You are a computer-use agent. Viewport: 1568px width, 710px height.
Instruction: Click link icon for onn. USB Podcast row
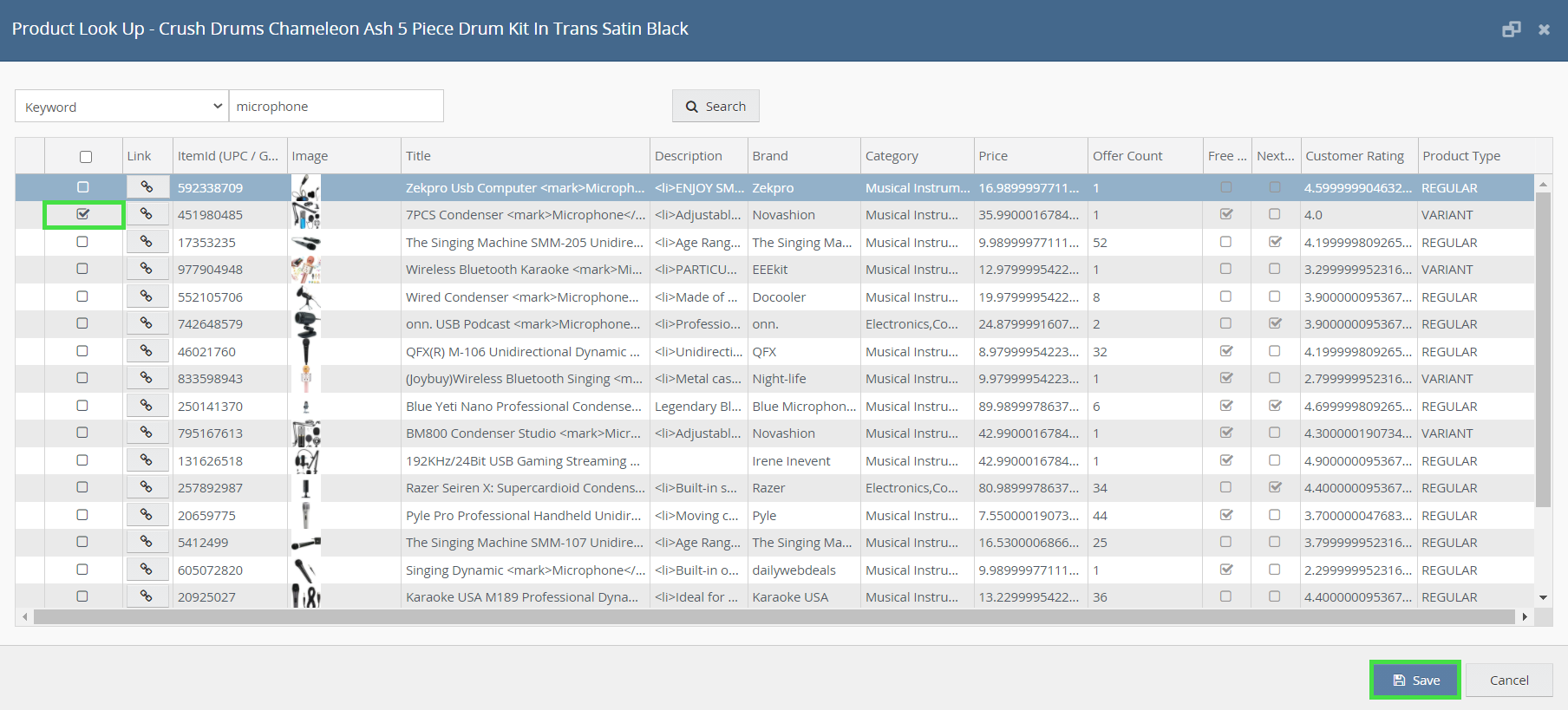click(147, 323)
